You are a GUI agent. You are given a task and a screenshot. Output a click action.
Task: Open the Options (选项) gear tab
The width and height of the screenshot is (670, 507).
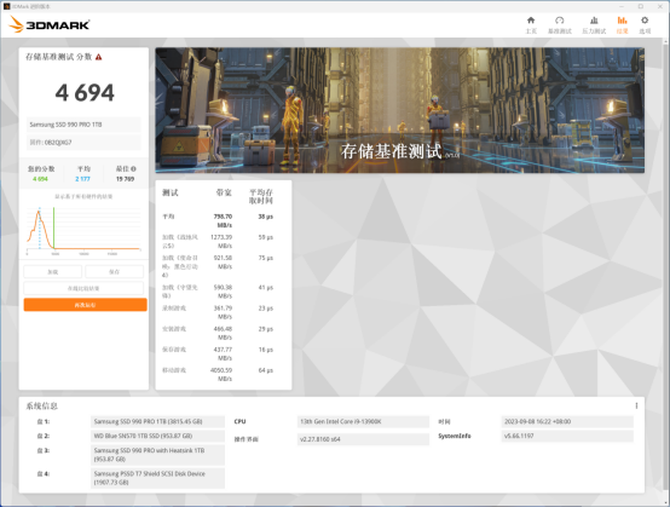coord(645,24)
